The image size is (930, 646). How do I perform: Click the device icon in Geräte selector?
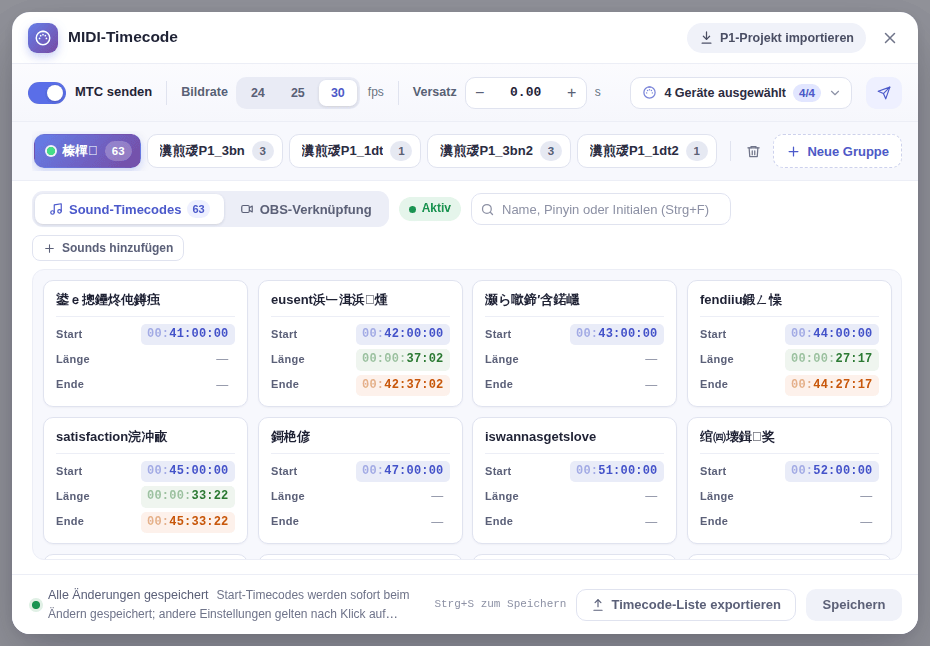pyautogui.click(x=649, y=93)
